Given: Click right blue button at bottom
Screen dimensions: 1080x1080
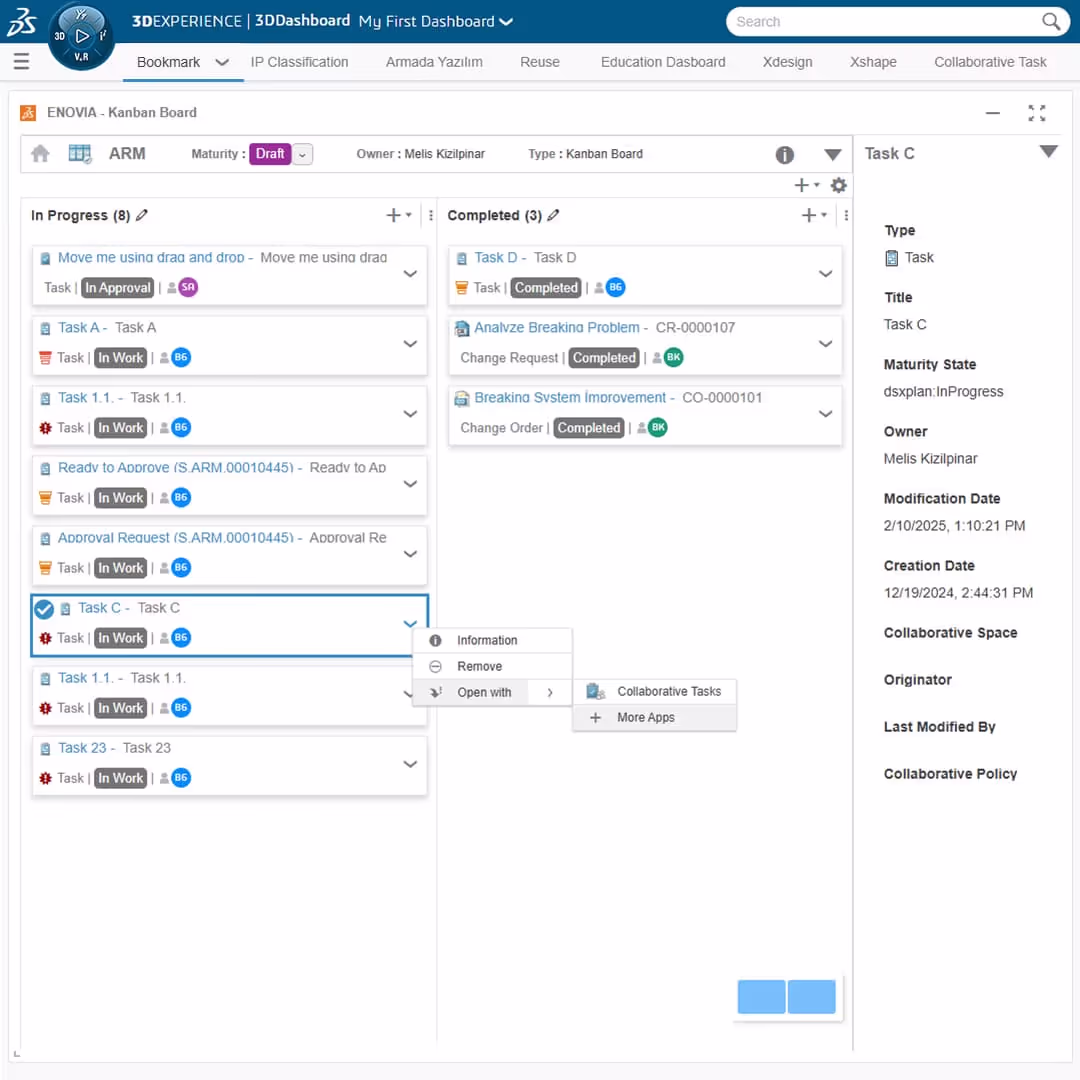Looking at the screenshot, I should click(811, 996).
